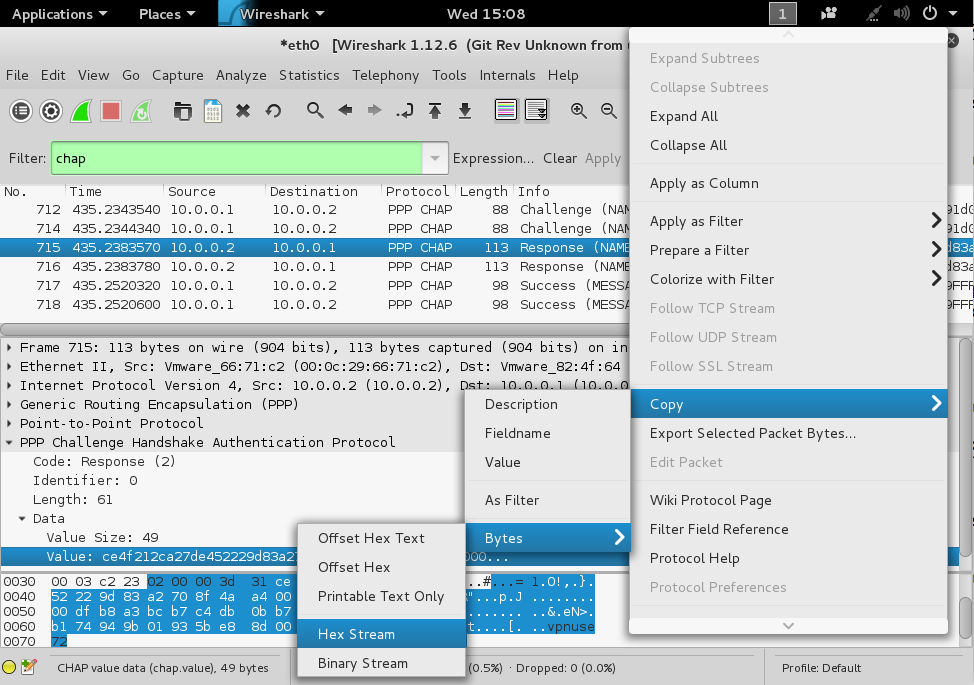The height and width of the screenshot is (685, 974).
Task: Close the capture file X icon
Action: coord(243,111)
